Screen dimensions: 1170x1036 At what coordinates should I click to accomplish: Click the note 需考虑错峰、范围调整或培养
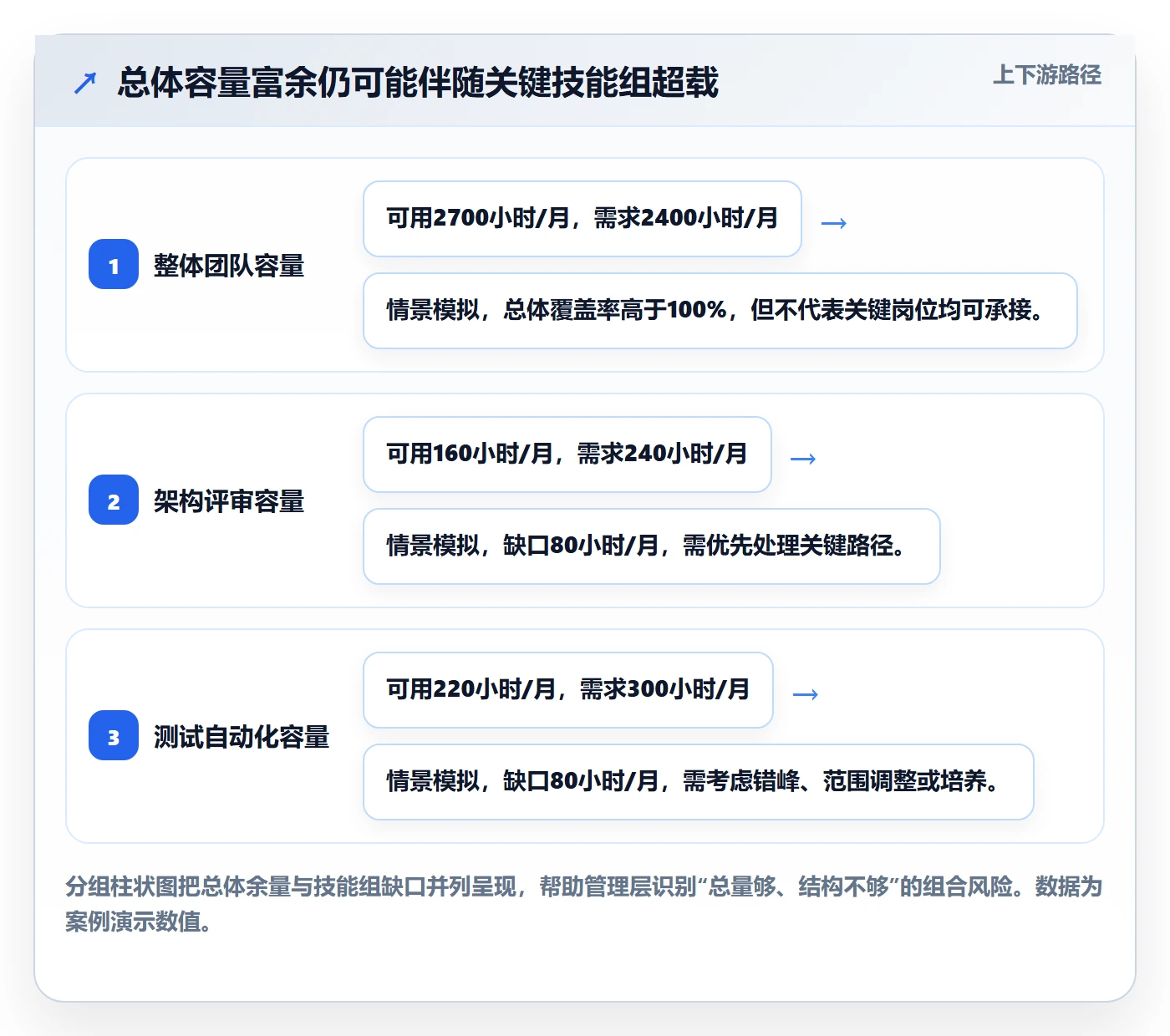point(699,782)
